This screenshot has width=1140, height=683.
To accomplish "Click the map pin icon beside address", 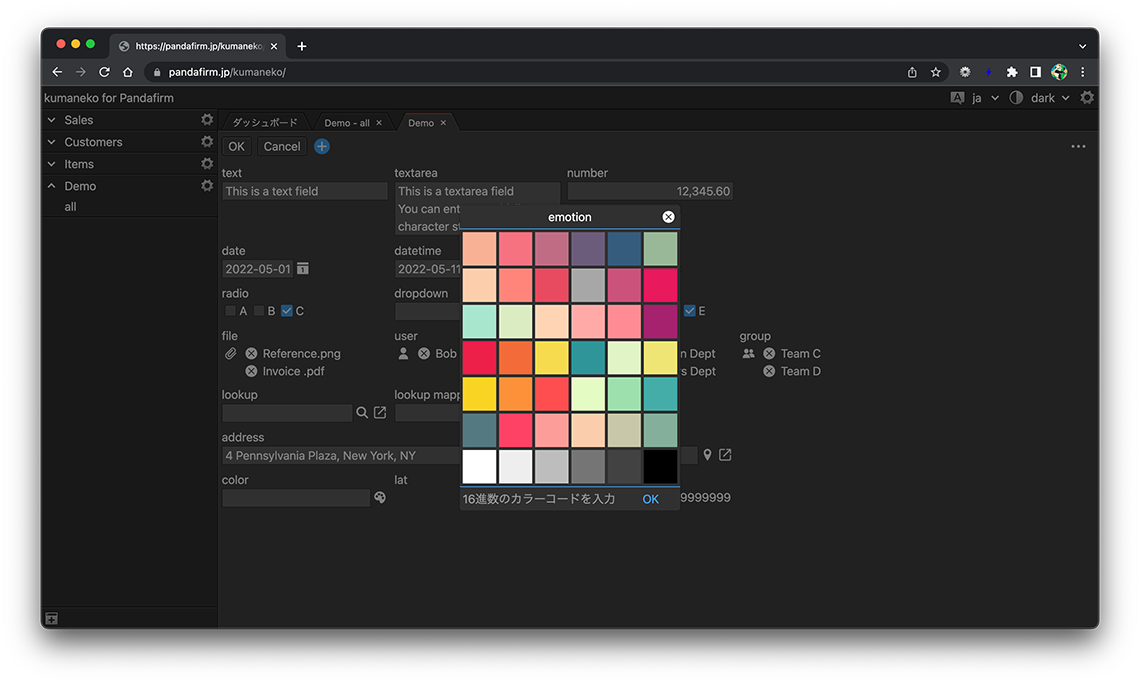I will [x=707, y=455].
